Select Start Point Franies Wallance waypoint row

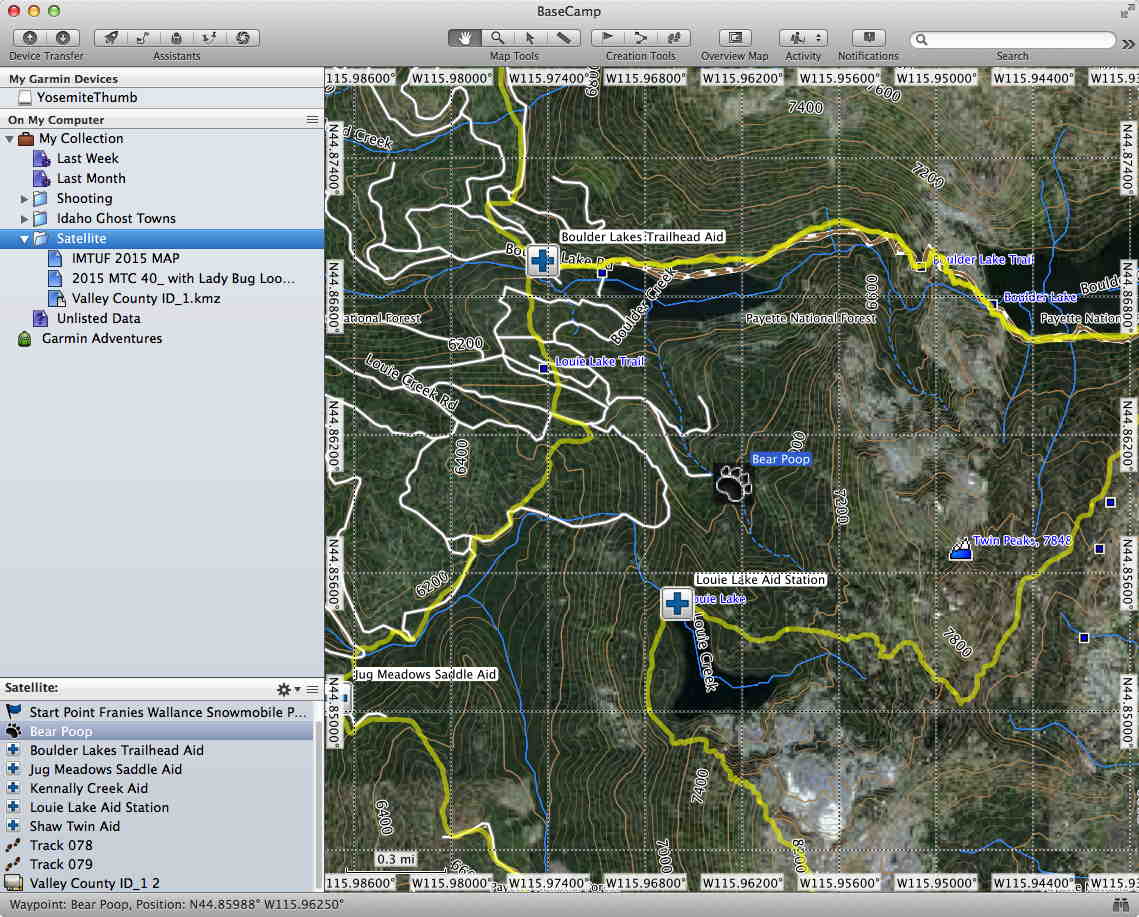[158, 712]
